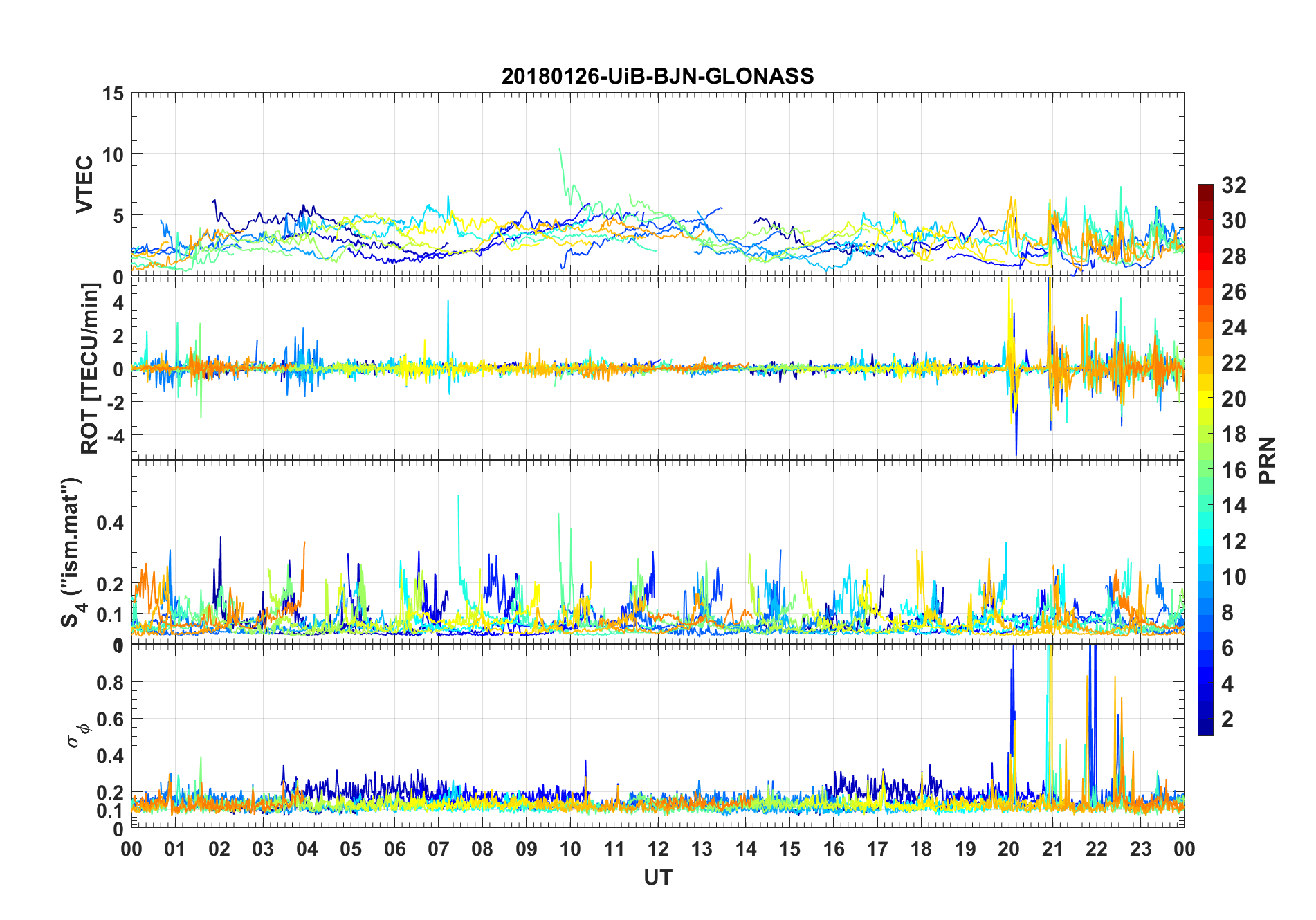Click colorbar tick value 28
Screen dimensions: 1316x920
point(1234,257)
